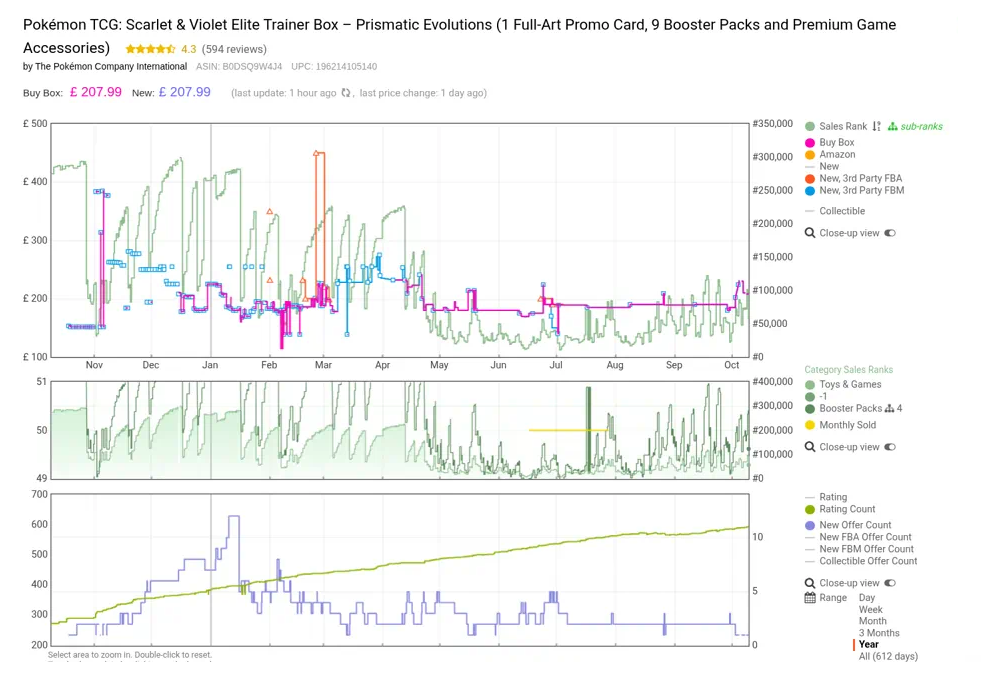Click the New £ 207.99 price
Viewport: 1004px width, 674px height.
184,92
